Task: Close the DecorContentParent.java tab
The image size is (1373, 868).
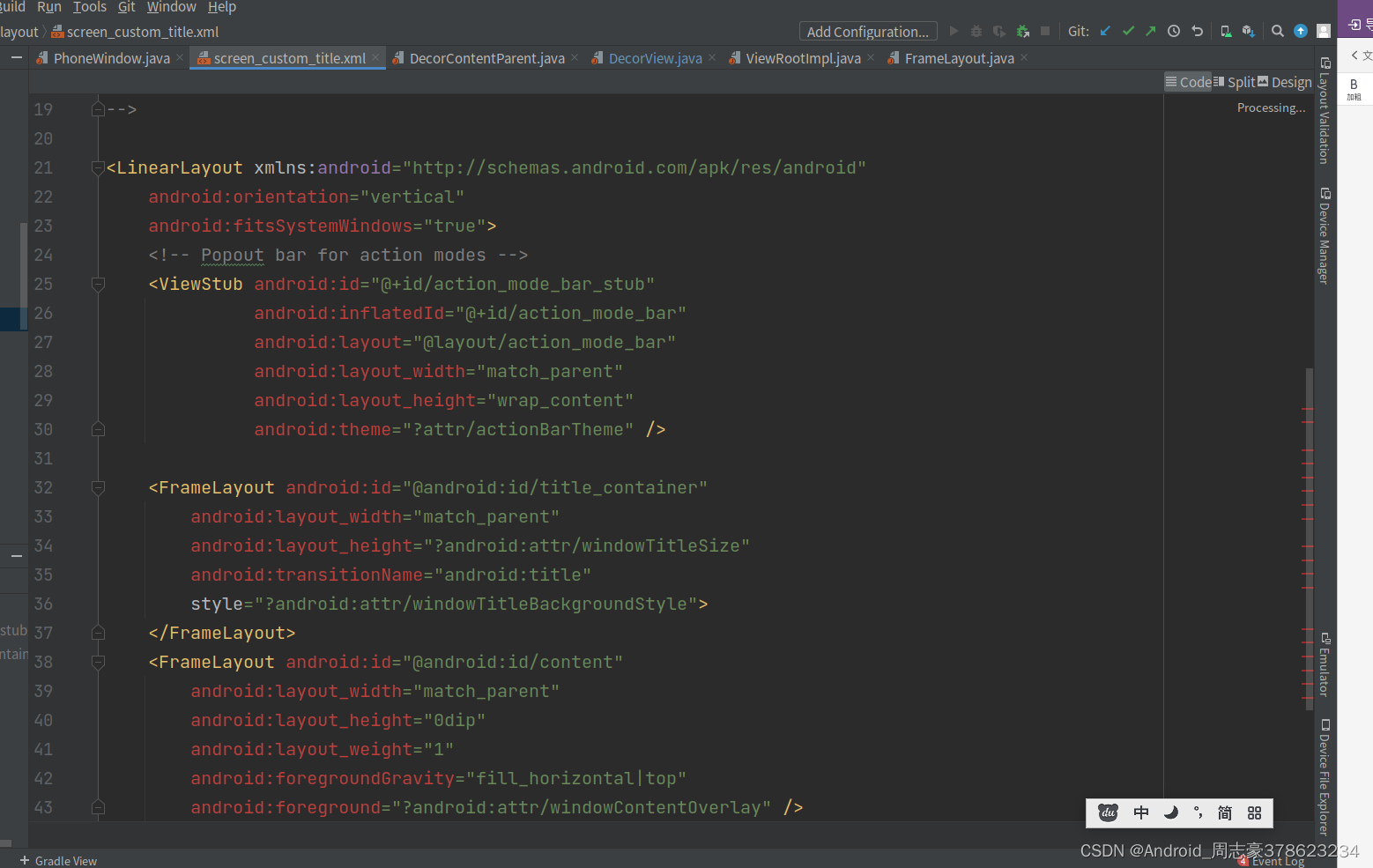Action: click(x=575, y=57)
